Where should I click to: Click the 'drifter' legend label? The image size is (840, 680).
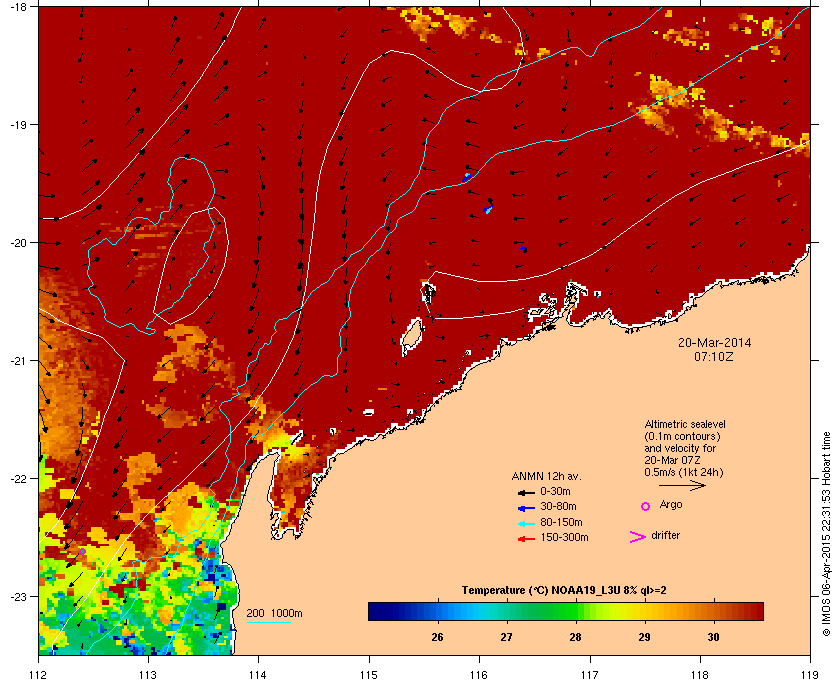click(665, 535)
